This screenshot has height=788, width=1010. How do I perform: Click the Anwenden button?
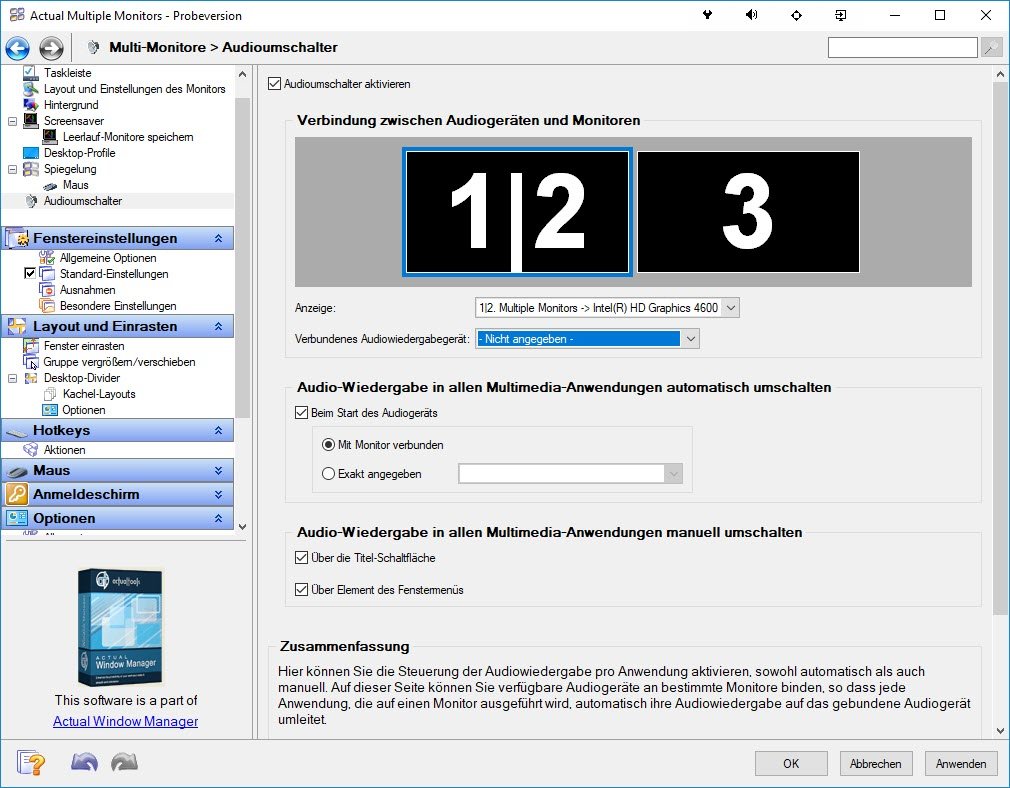(960, 764)
